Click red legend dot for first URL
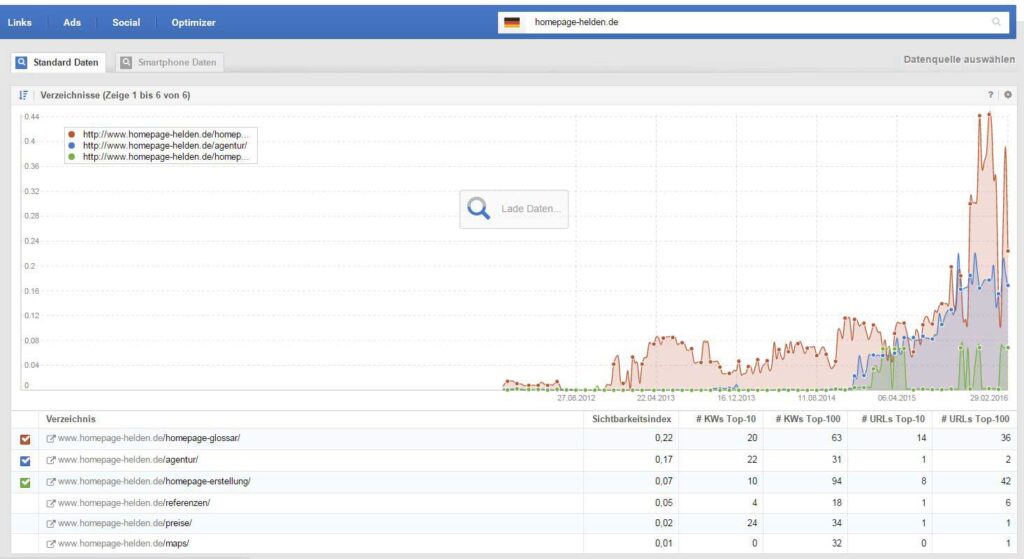The image size is (1024, 559). 72,135
